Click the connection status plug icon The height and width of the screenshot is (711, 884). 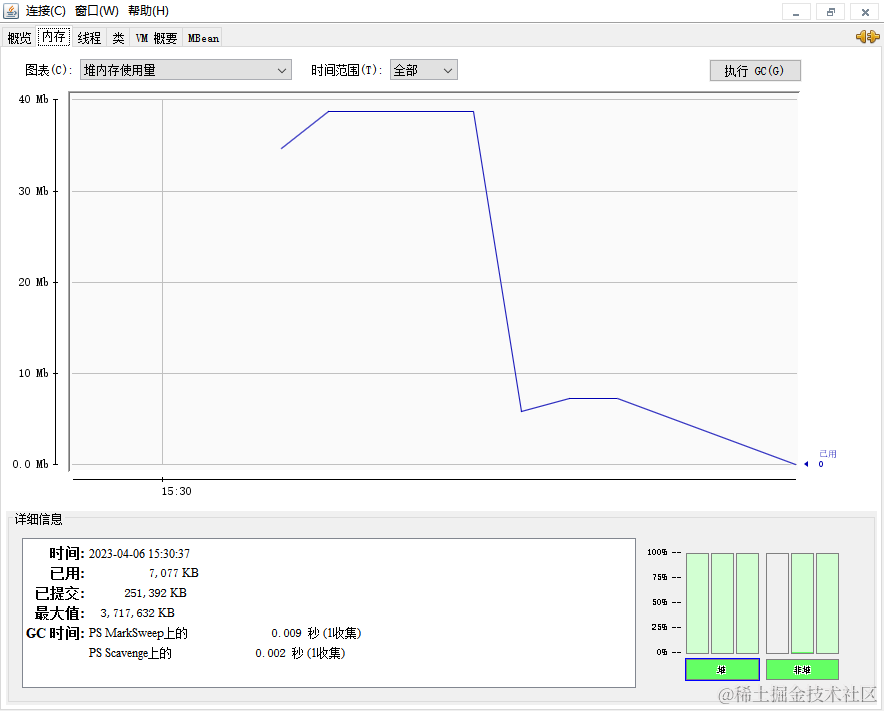pos(868,37)
